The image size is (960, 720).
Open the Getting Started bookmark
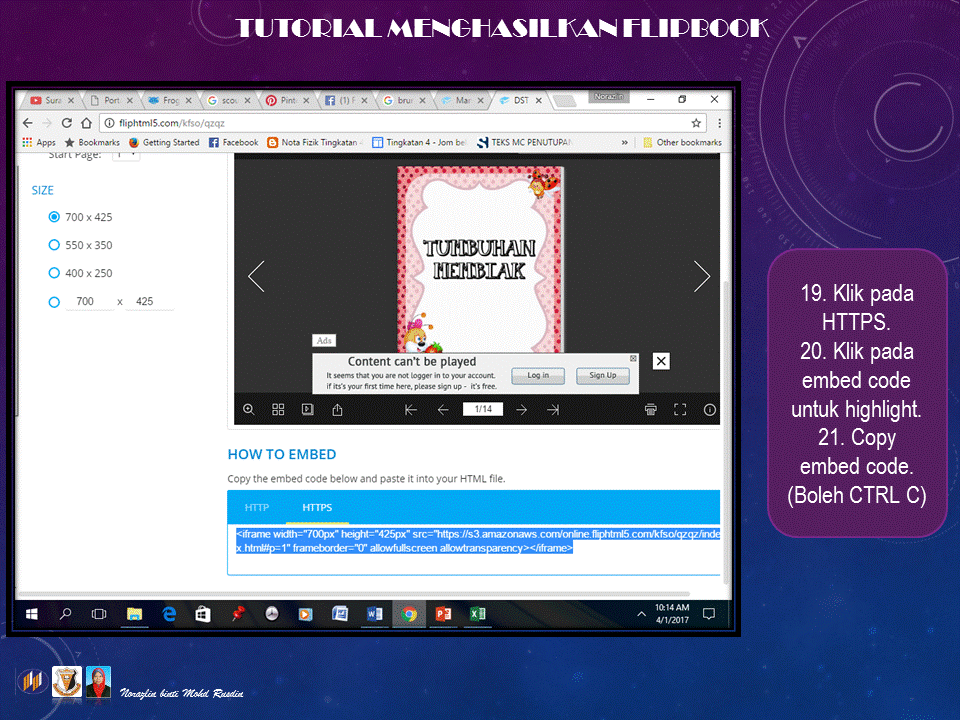click(164, 142)
